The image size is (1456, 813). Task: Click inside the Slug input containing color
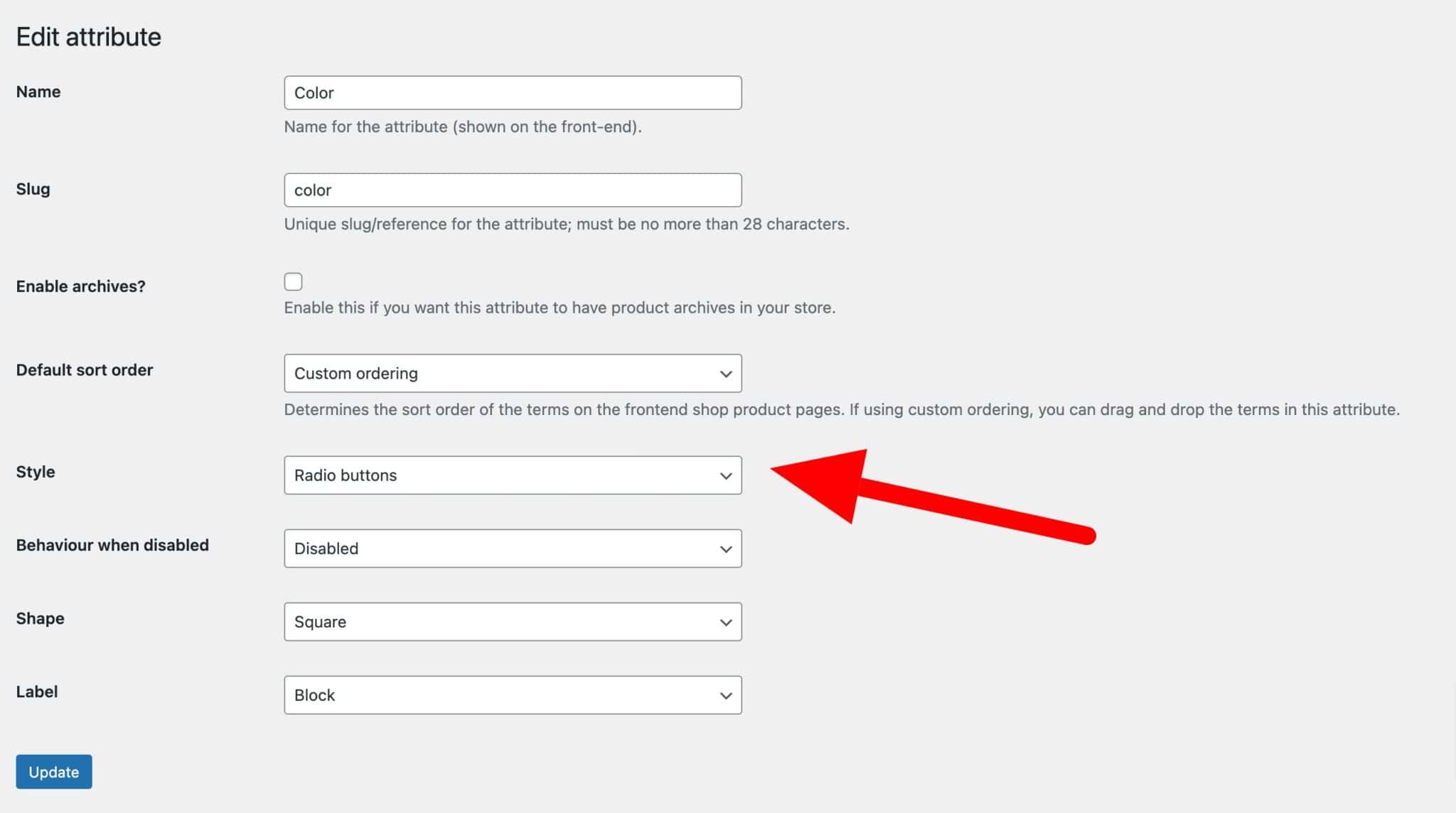point(512,190)
